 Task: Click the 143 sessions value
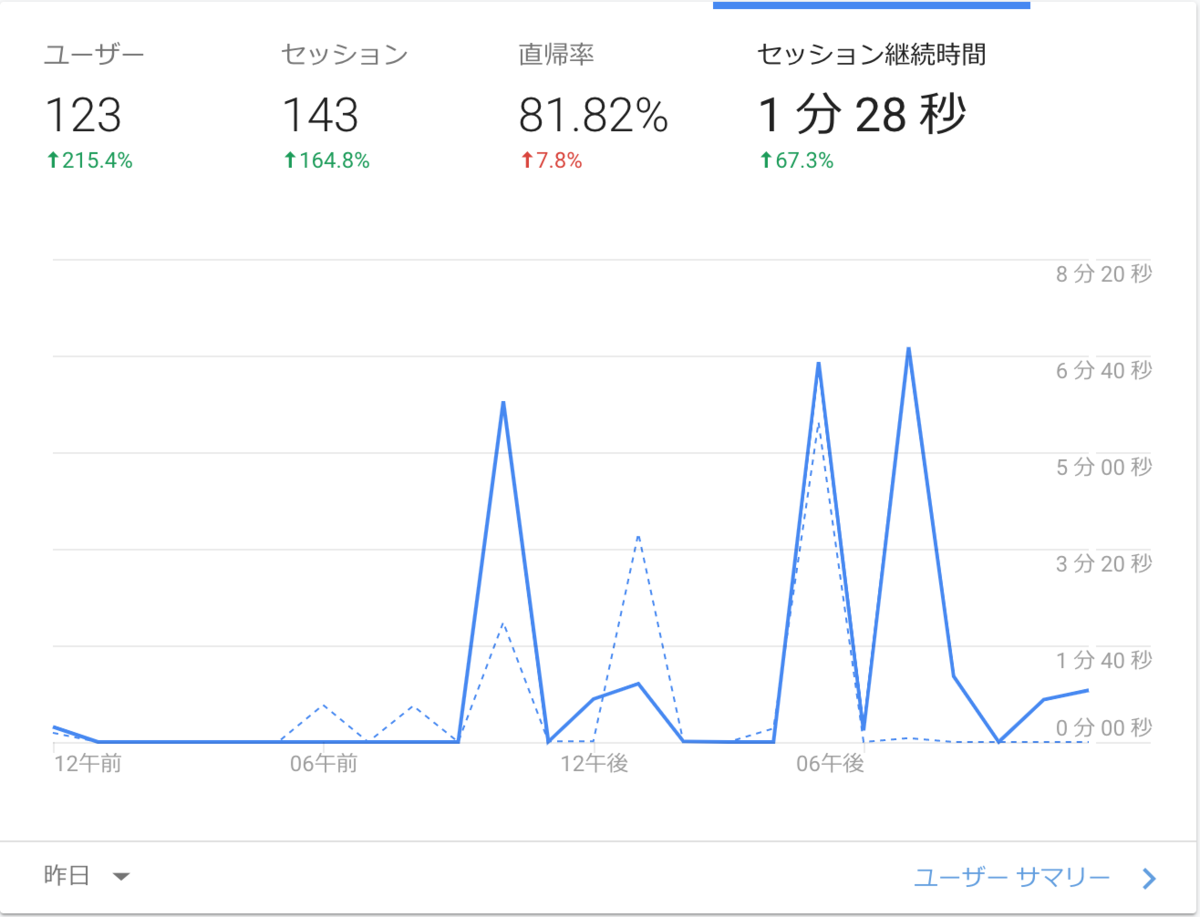pyautogui.click(x=320, y=116)
